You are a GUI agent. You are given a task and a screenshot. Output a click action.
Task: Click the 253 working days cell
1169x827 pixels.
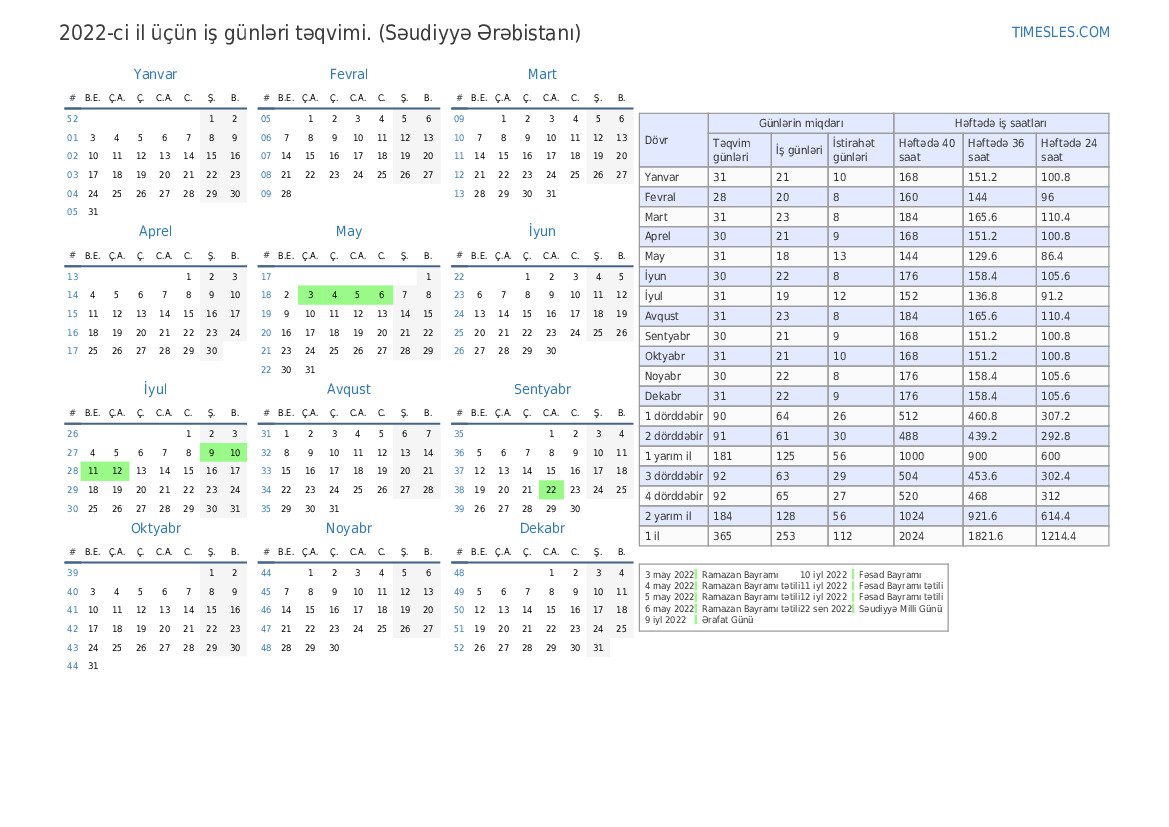[x=799, y=536]
